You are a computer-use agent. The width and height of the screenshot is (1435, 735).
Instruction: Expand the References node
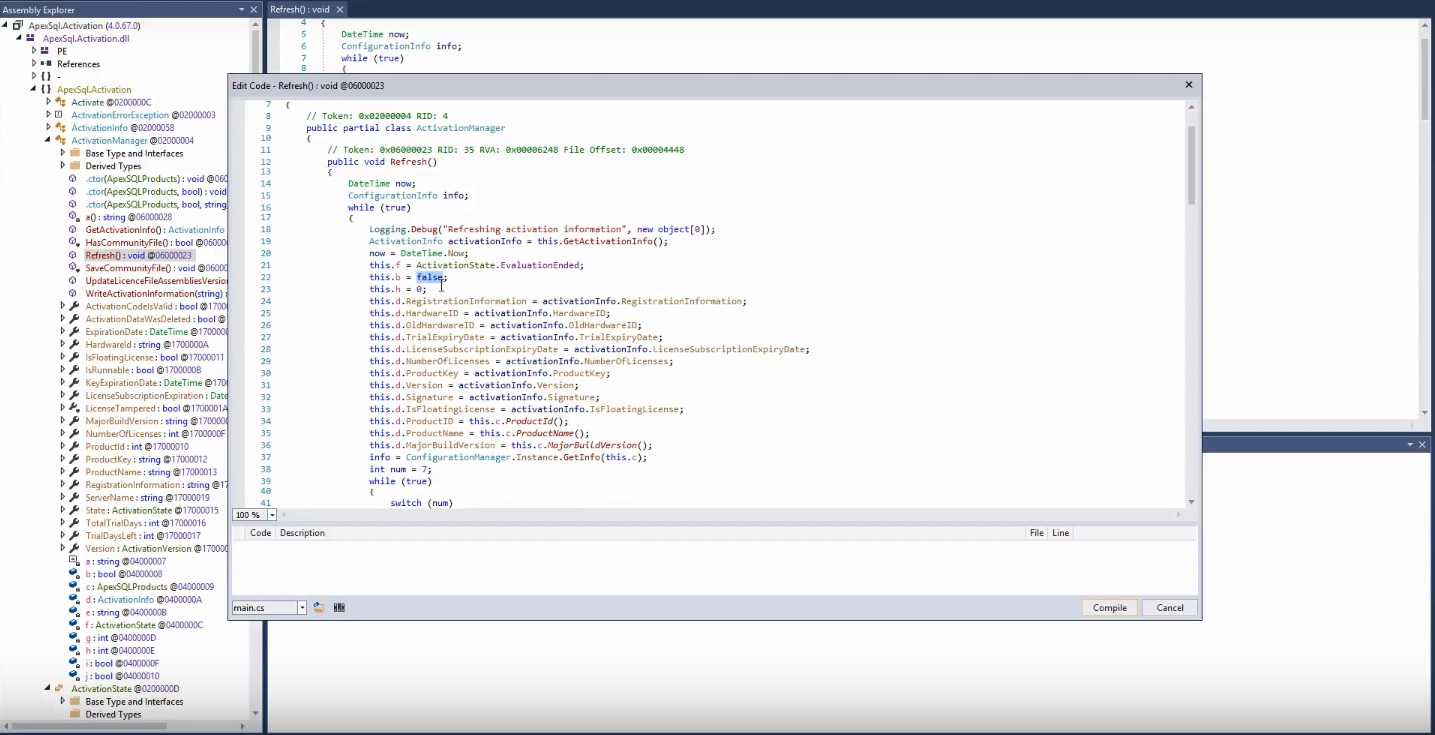(34, 64)
